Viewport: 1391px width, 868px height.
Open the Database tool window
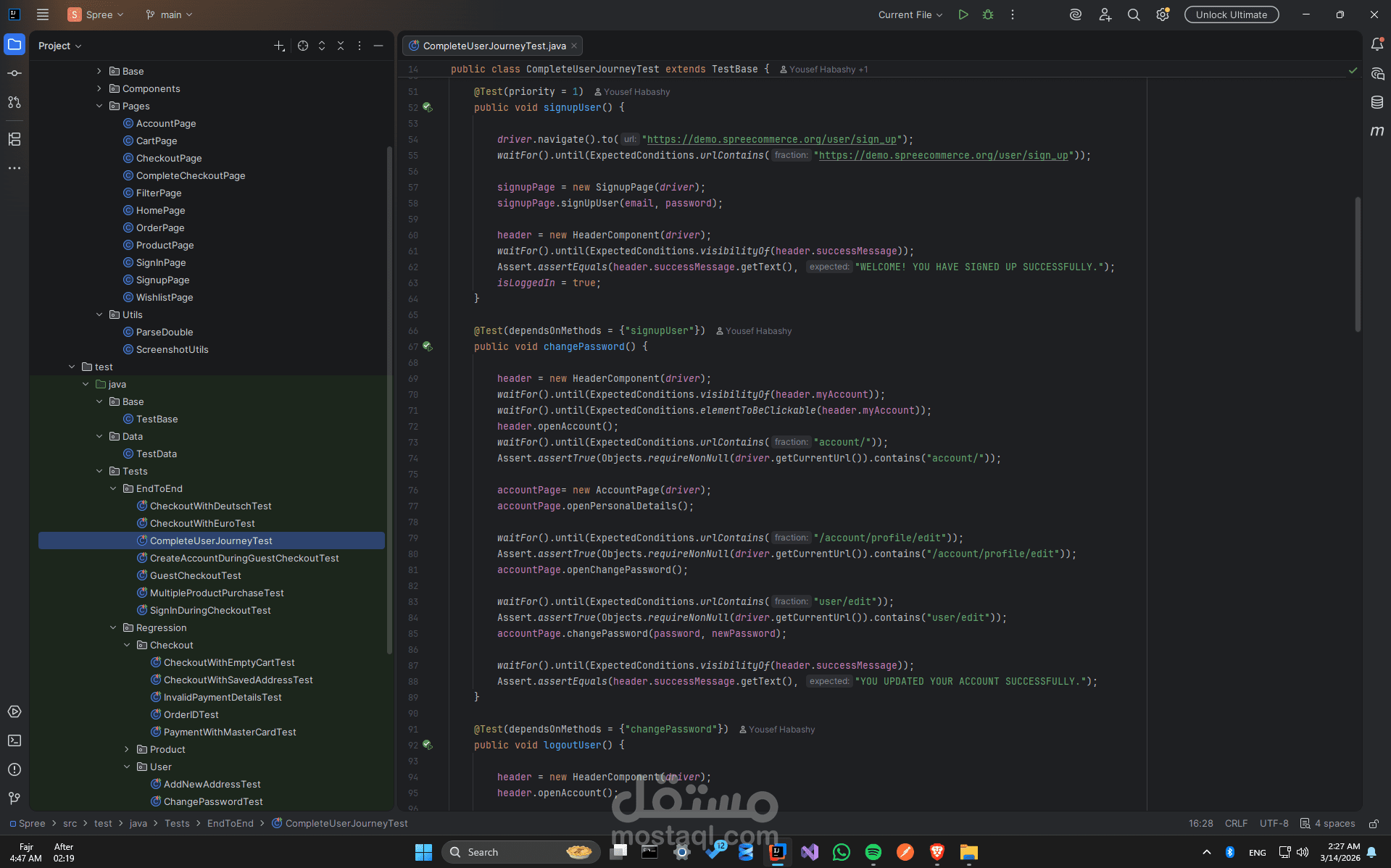[x=1377, y=102]
